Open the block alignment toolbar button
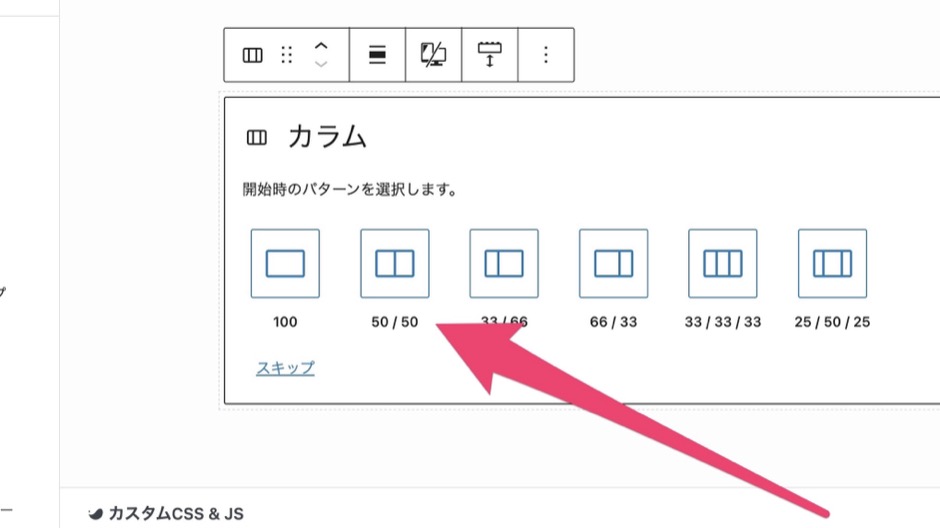Image resolution: width=940 pixels, height=528 pixels. click(x=377, y=55)
